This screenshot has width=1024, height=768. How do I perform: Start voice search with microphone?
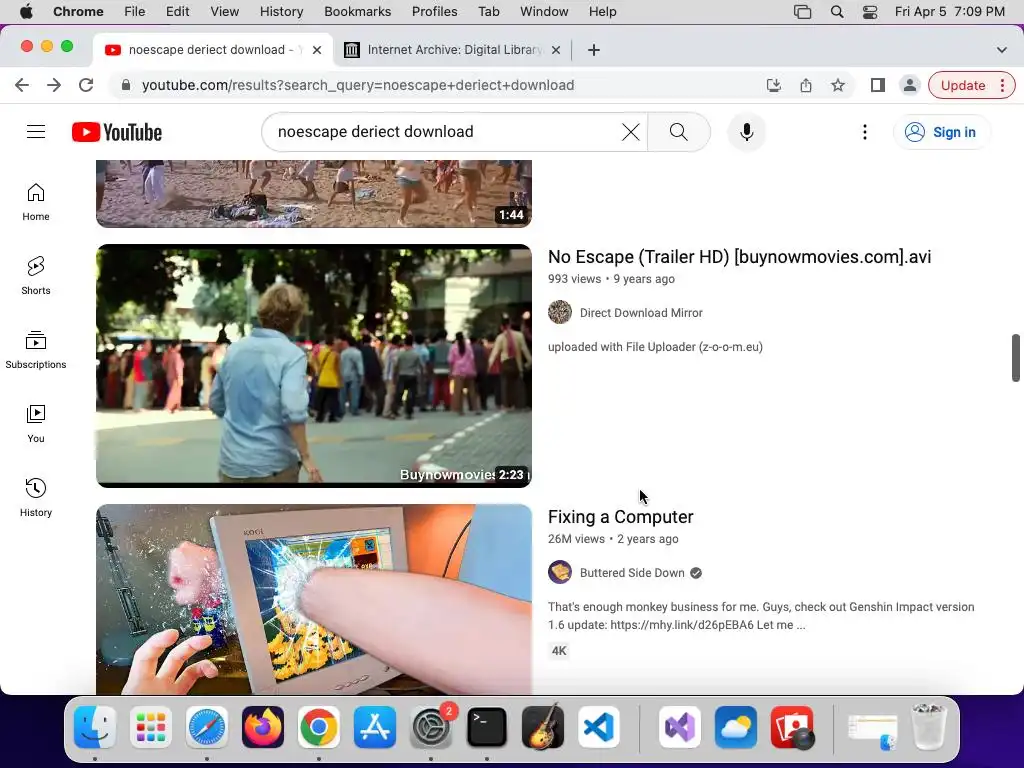coord(746,132)
